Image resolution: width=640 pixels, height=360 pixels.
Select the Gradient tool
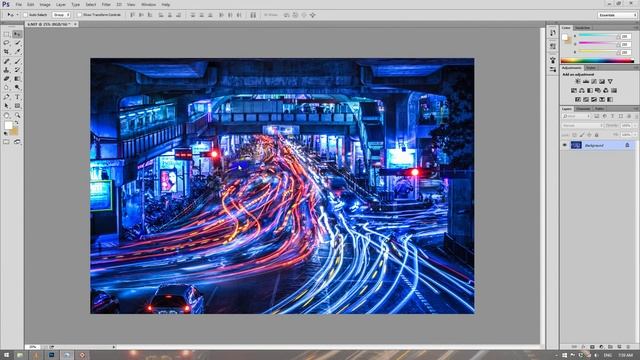(x=17, y=79)
